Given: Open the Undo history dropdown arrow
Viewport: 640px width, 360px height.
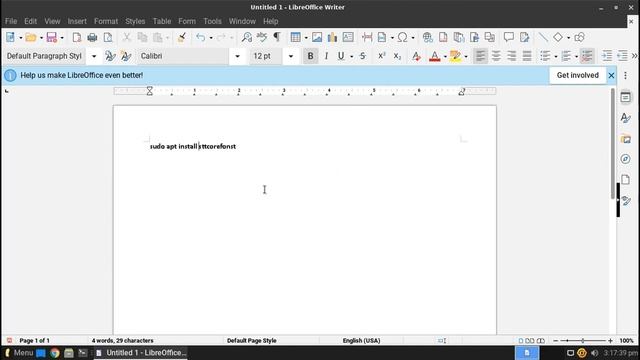Looking at the screenshot, I should [x=211, y=38].
